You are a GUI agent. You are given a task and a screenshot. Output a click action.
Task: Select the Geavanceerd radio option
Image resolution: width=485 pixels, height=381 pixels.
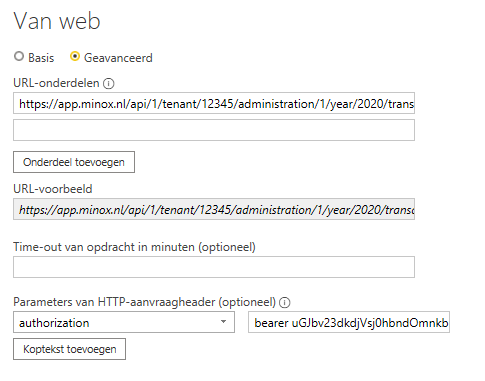coord(75,56)
